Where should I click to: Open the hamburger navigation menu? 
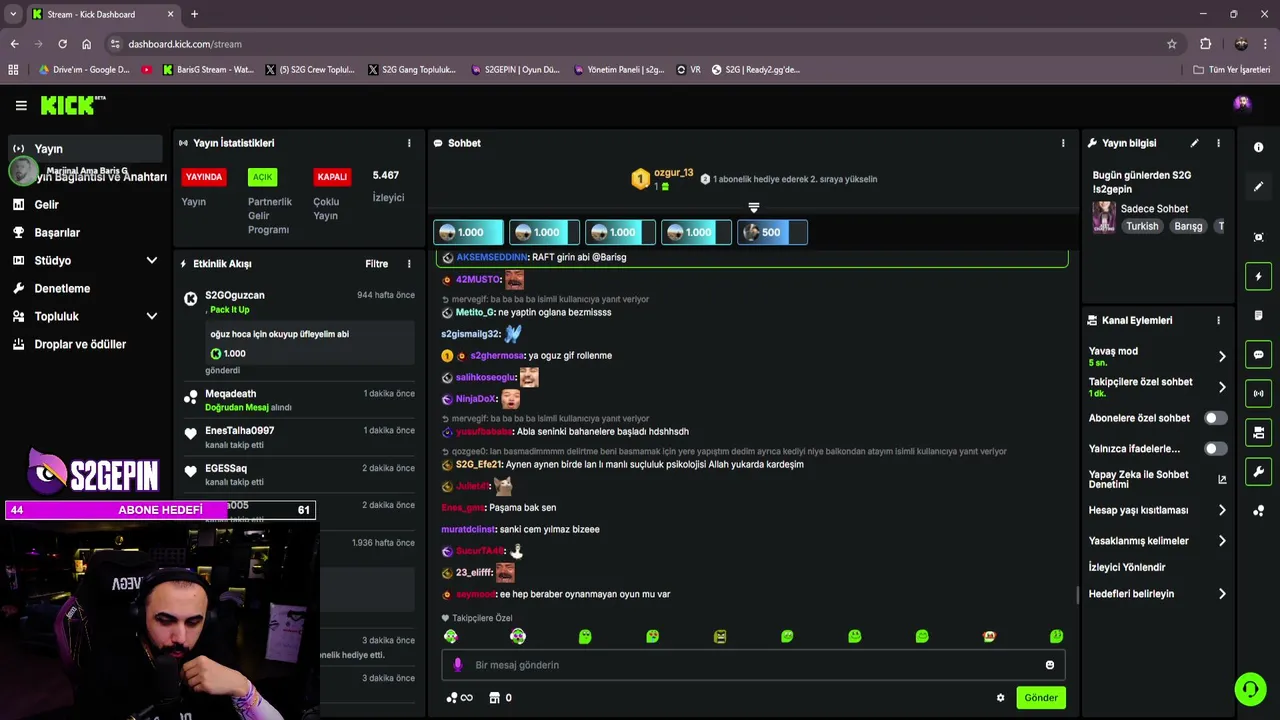(x=21, y=105)
